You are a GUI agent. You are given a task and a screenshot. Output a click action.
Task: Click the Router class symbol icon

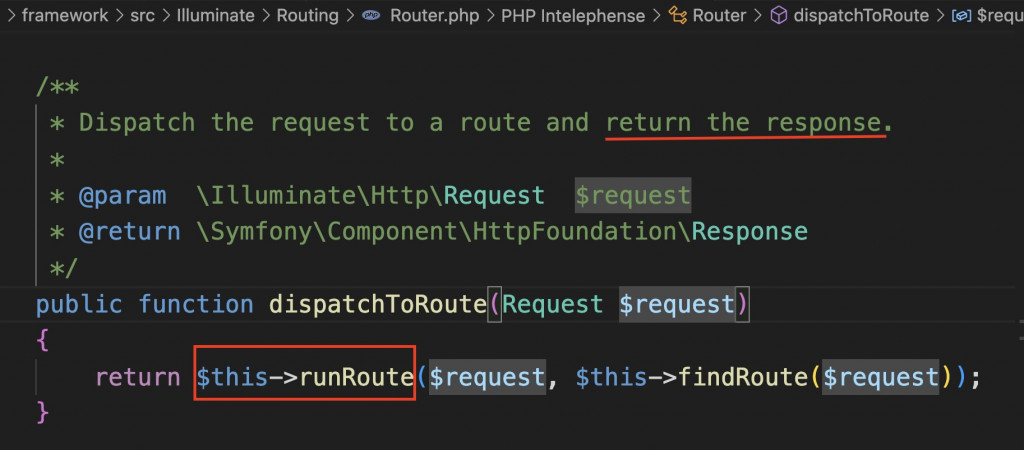[x=677, y=16]
